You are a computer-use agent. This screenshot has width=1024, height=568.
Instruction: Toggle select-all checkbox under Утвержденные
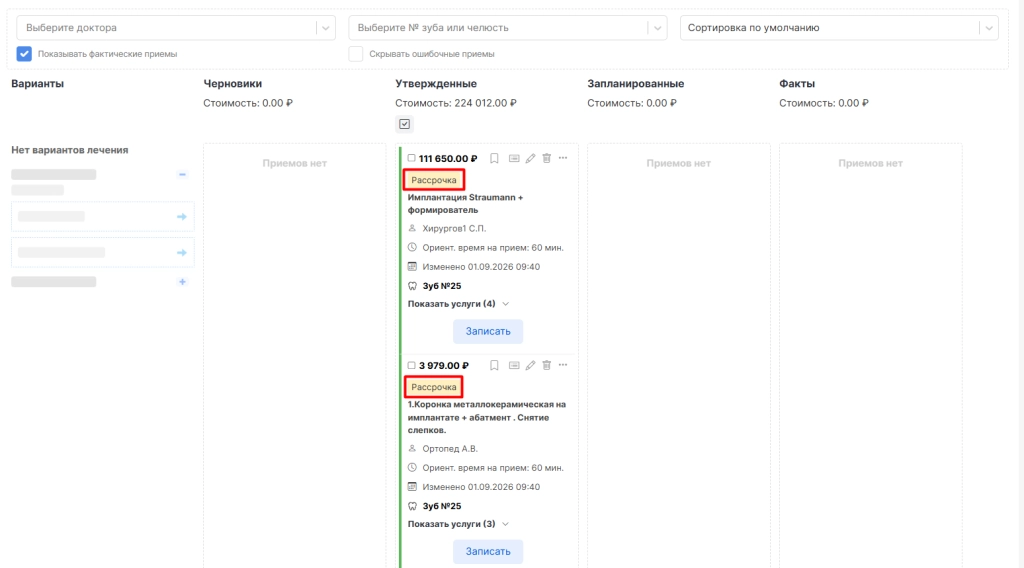point(405,124)
